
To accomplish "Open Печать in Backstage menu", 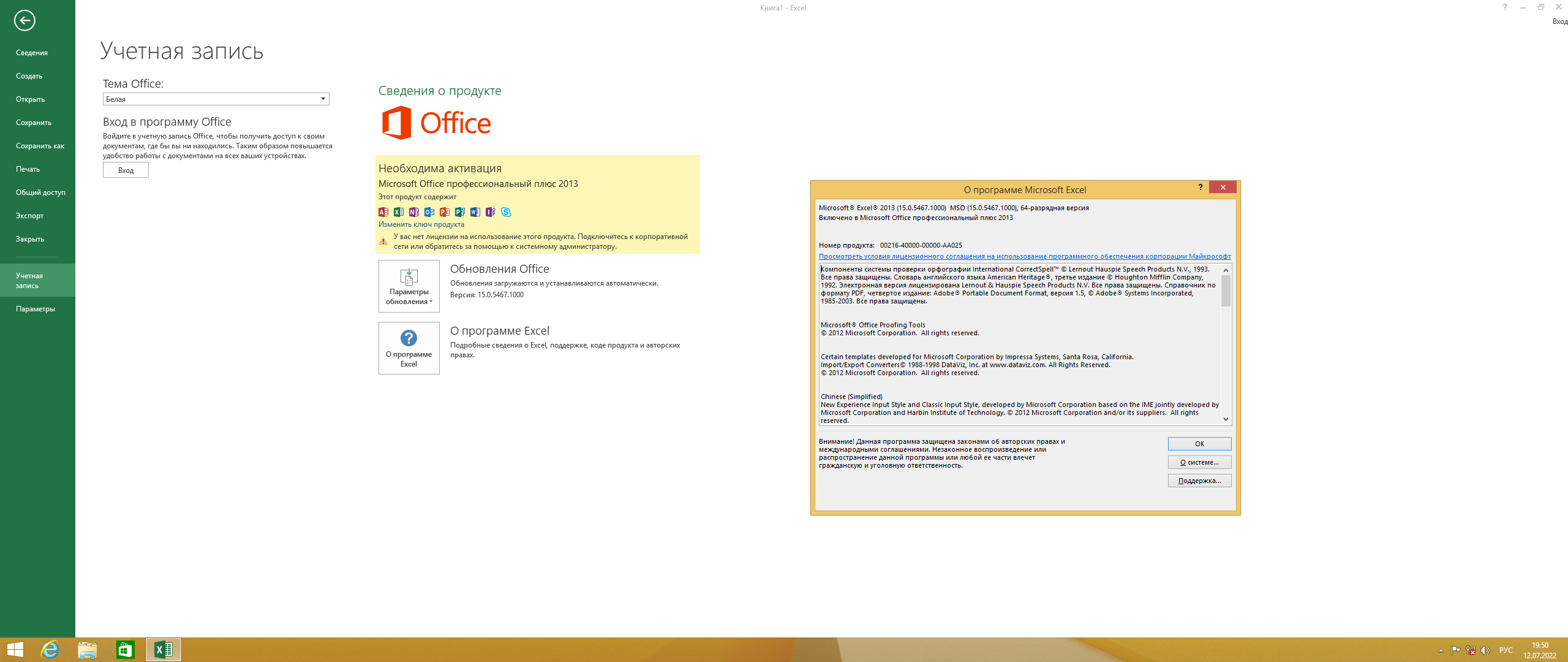I will [37, 169].
